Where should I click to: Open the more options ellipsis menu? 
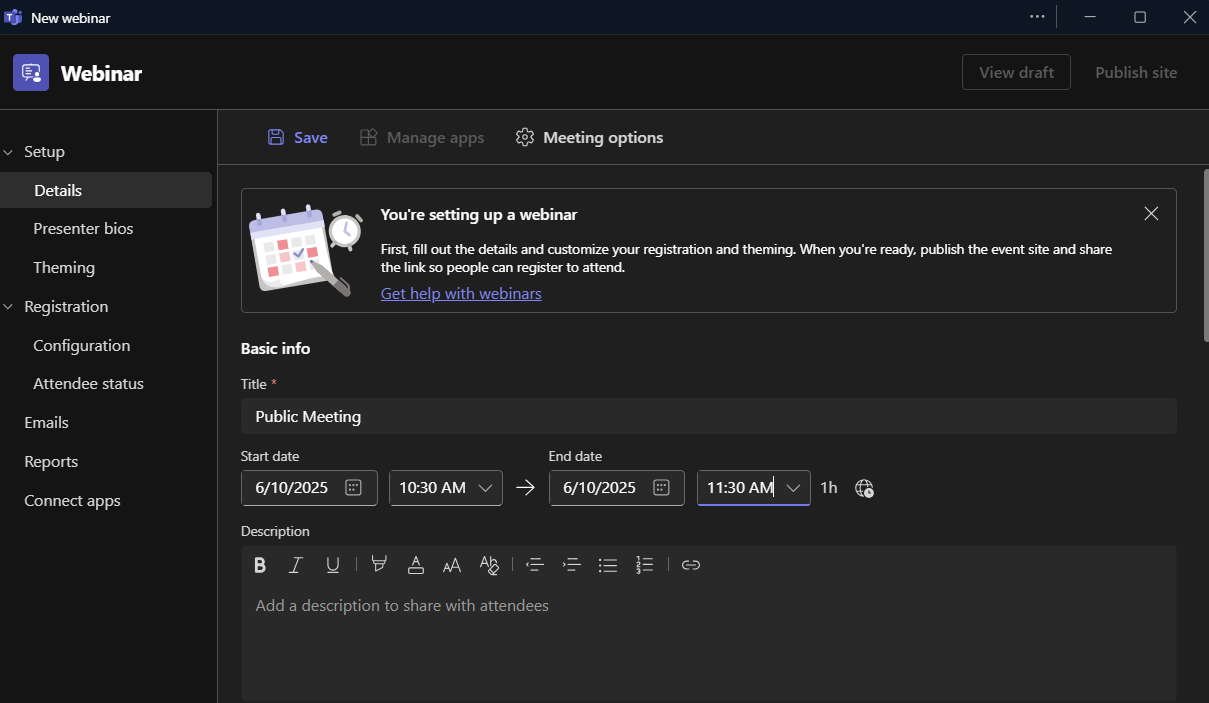pyautogui.click(x=1037, y=17)
